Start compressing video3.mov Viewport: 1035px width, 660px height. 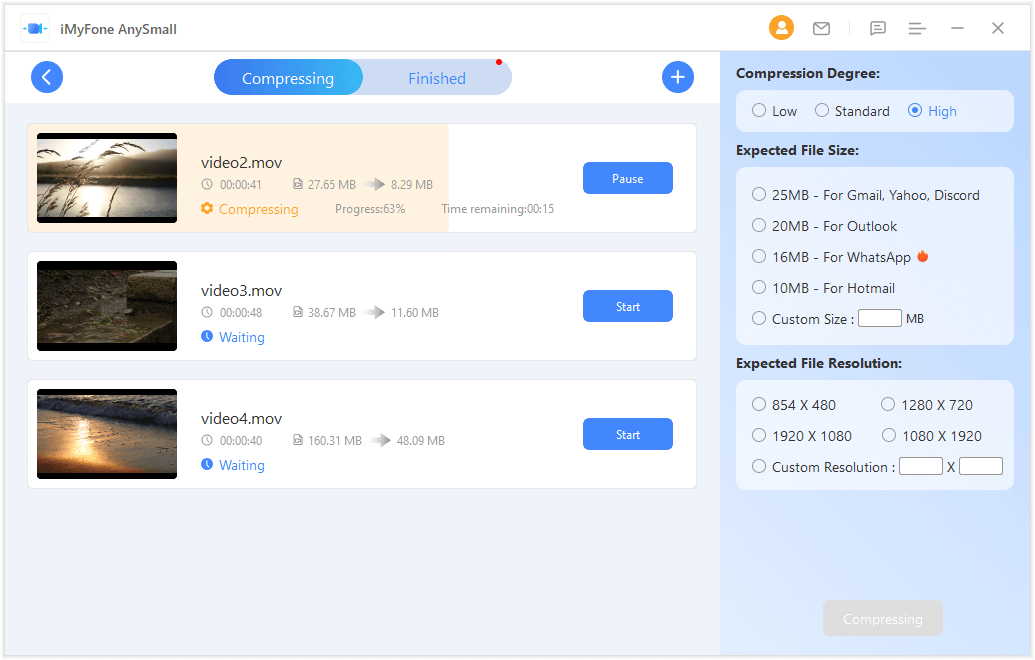click(x=628, y=306)
